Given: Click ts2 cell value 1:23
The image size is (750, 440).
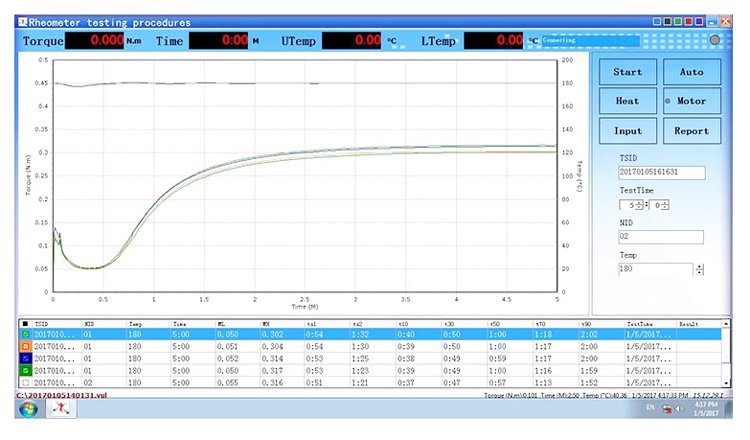Looking at the screenshot, I should point(360,371).
